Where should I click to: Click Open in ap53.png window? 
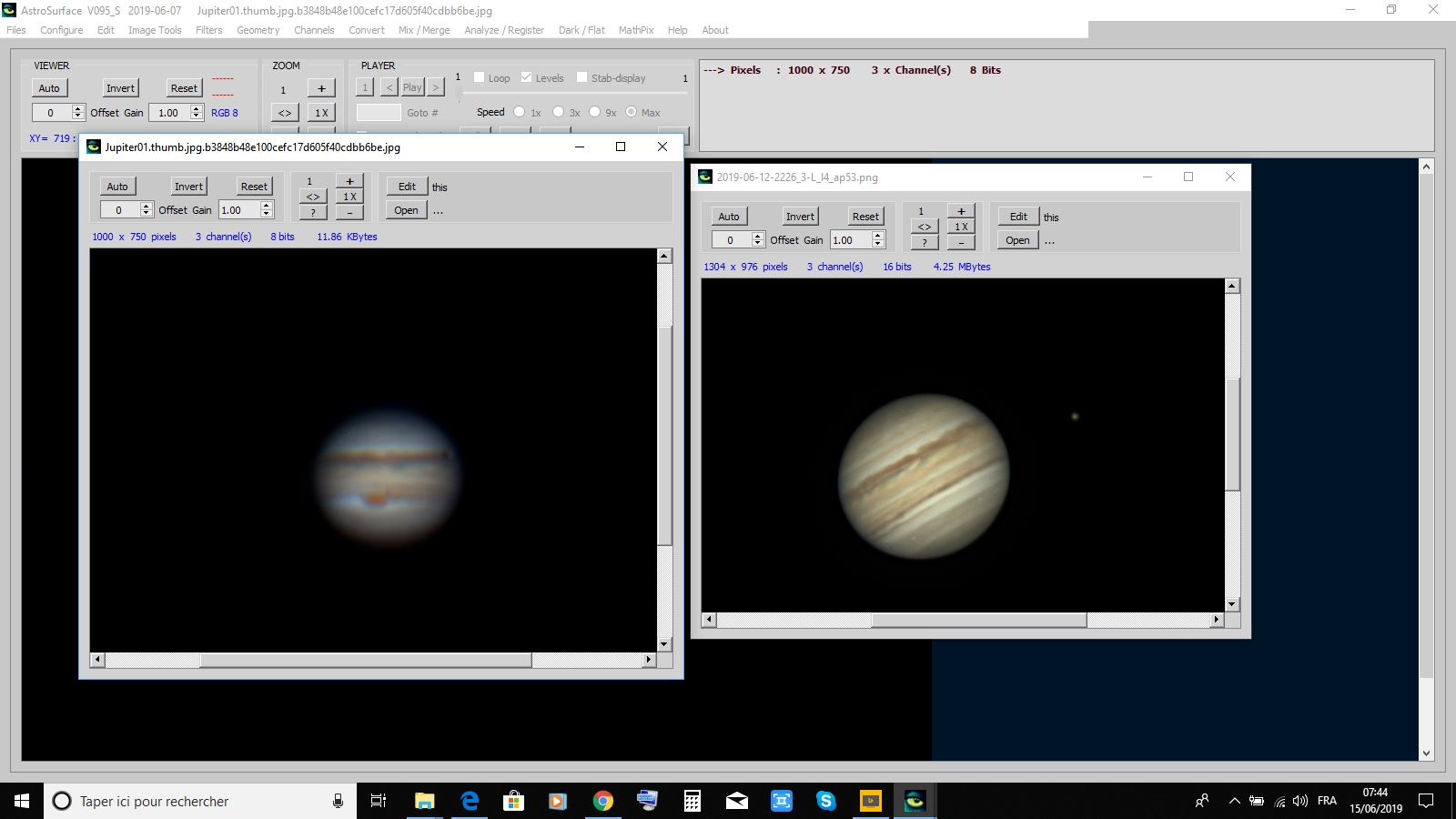pyautogui.click(x=1018, y=240)
